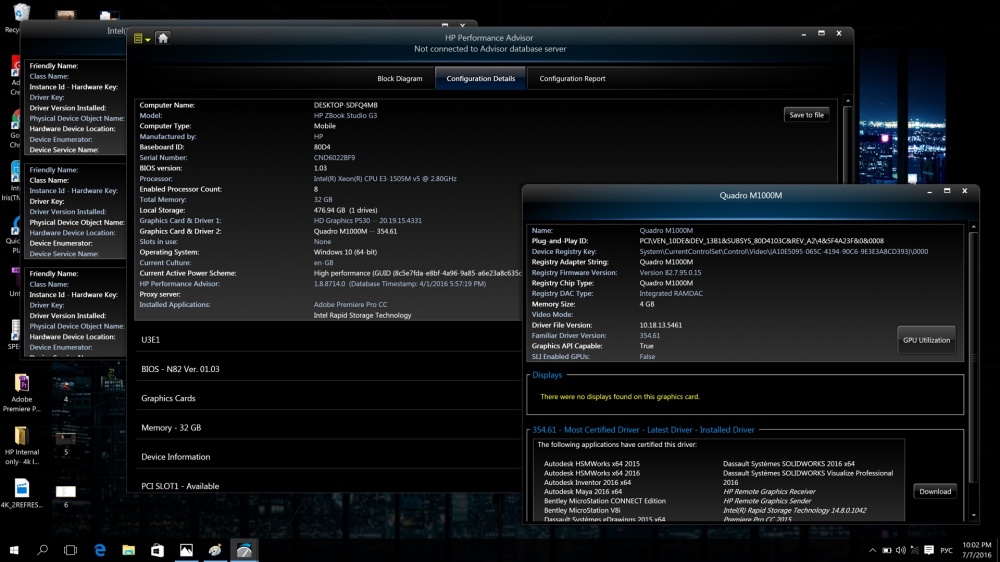The height and width of the screenshot is (562, 1000).
Task: Open the Windows Store taskbar icon
Action: pyautogui.click(x=157, y=550)
